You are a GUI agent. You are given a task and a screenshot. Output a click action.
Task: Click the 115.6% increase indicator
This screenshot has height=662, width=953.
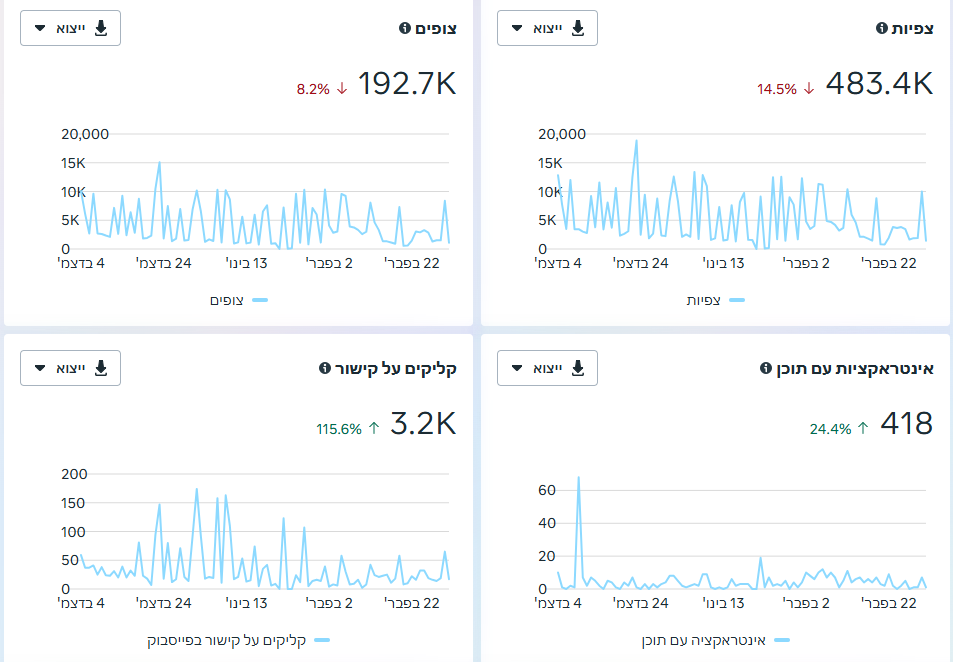pos(348,429)
